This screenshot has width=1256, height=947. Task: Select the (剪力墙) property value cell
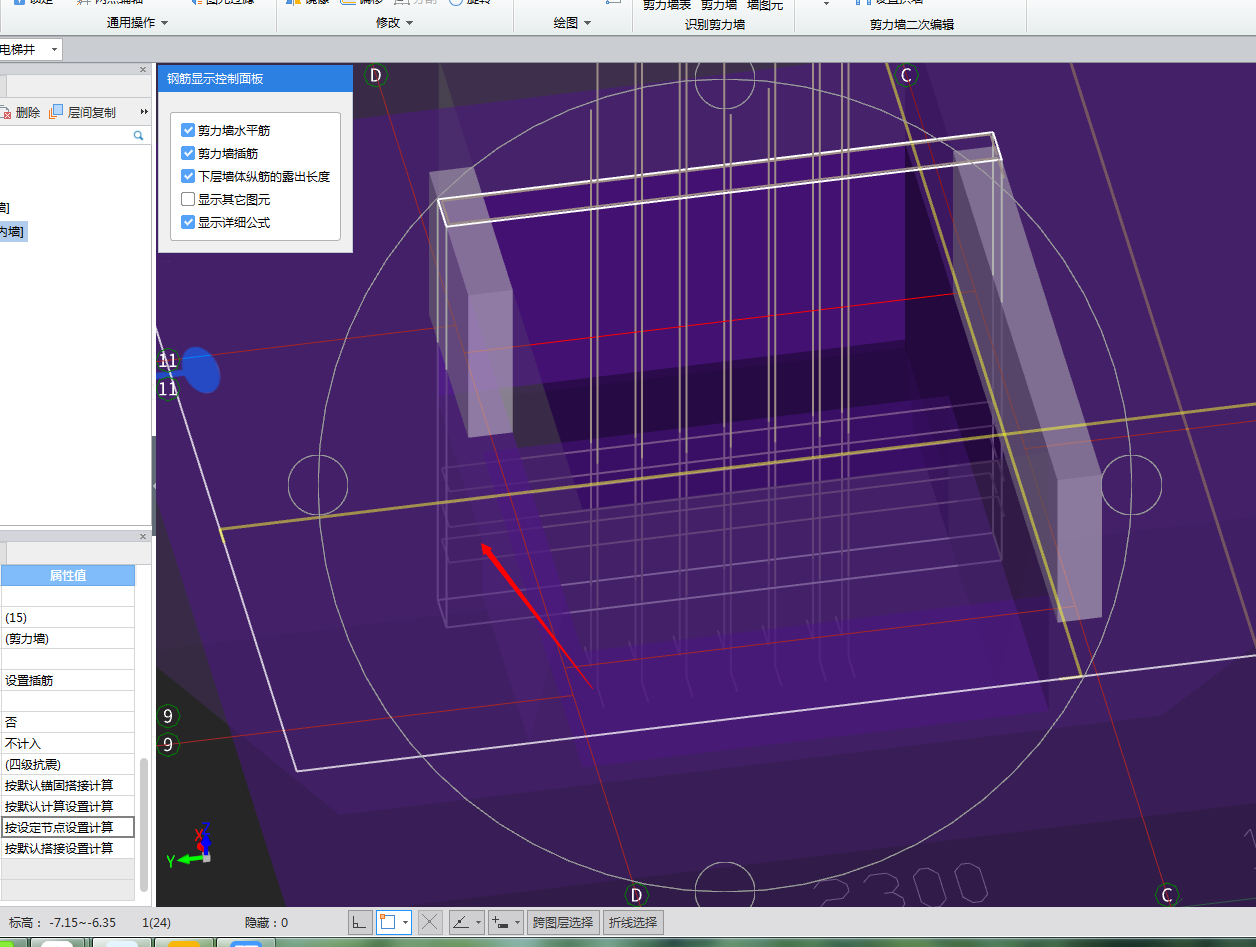click(x=67, y=638)
